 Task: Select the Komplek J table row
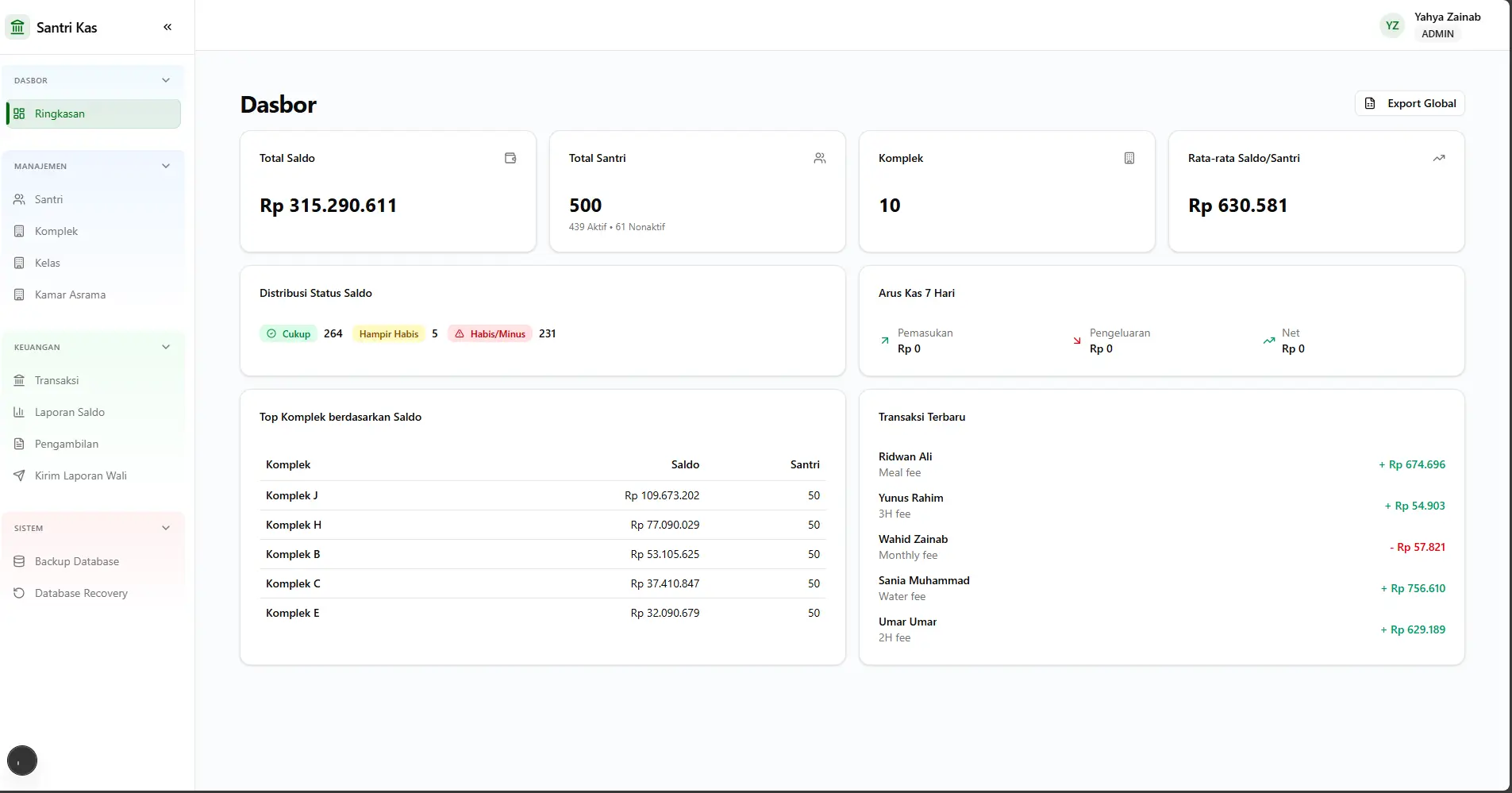click(543, 495)
